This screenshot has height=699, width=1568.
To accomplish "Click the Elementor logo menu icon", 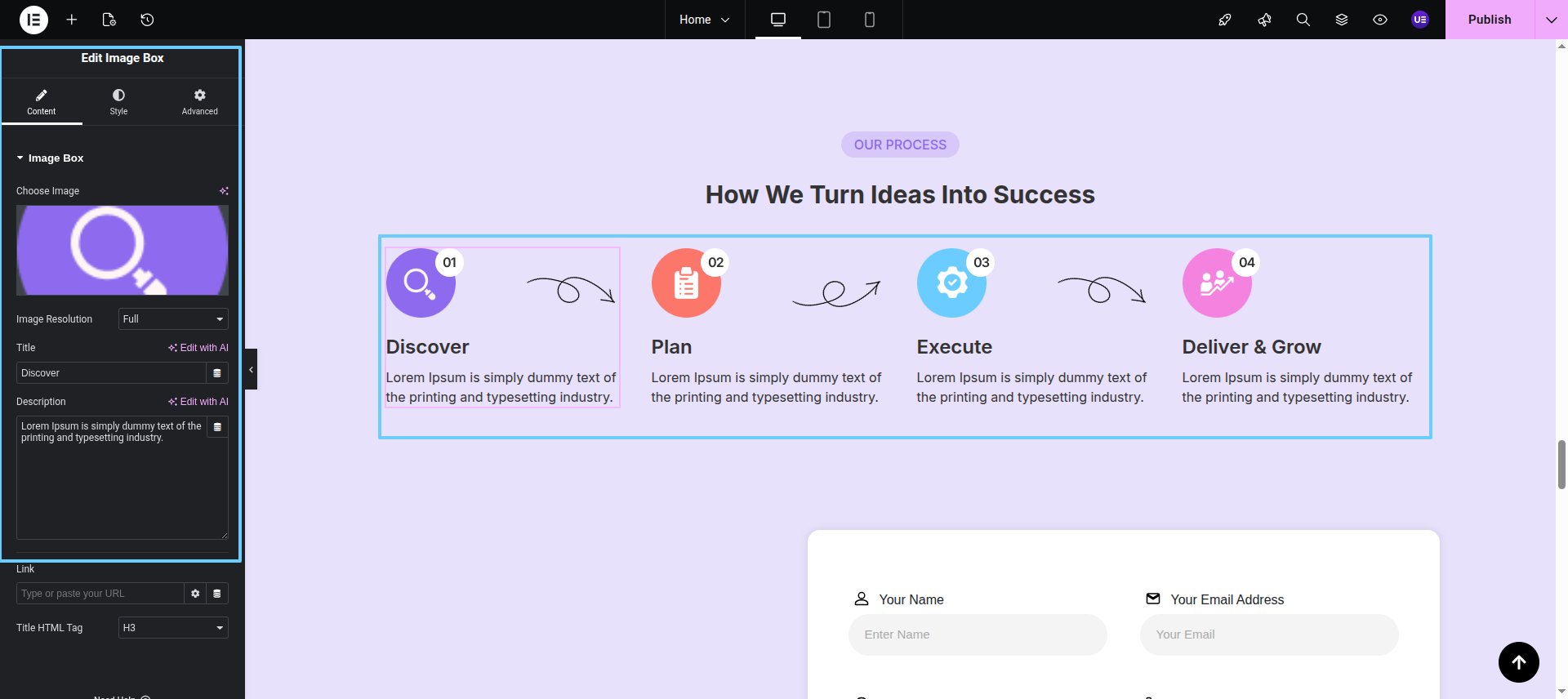I will coord(33,20).
